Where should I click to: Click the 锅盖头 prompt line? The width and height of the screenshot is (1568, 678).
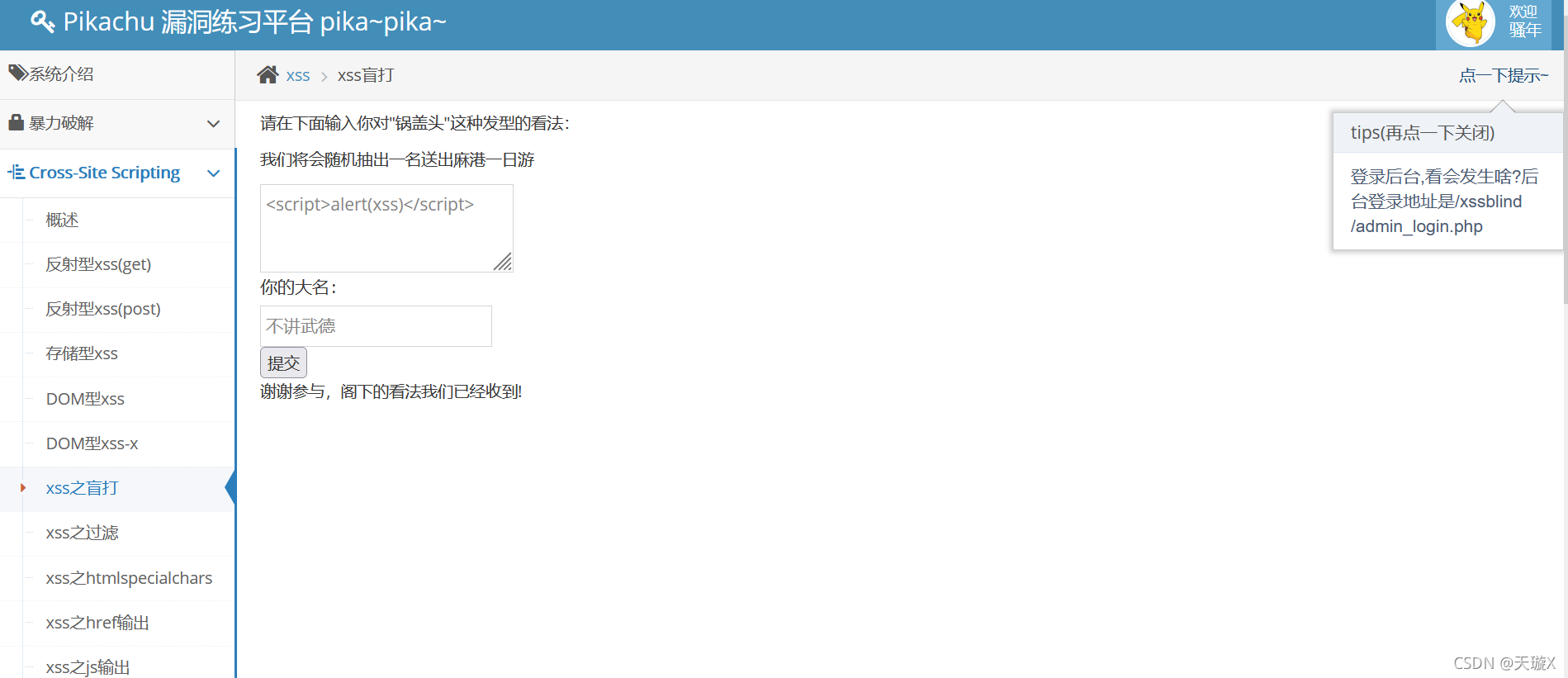click(x=415, y=124)
